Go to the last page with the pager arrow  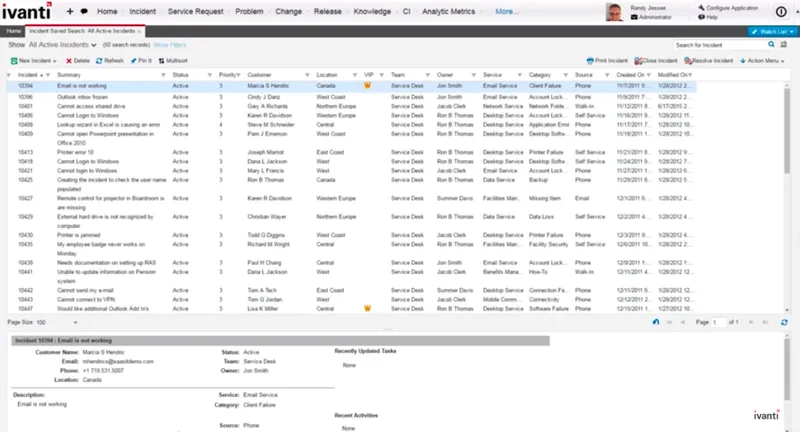click(x=764, y=322)
